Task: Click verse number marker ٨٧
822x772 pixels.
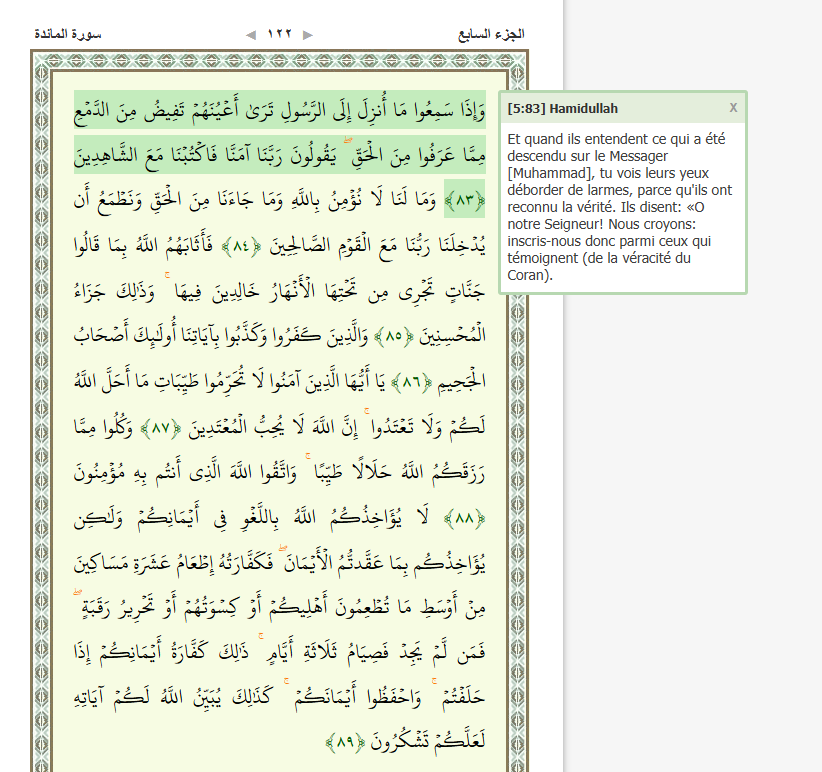Action: (160, 427)
